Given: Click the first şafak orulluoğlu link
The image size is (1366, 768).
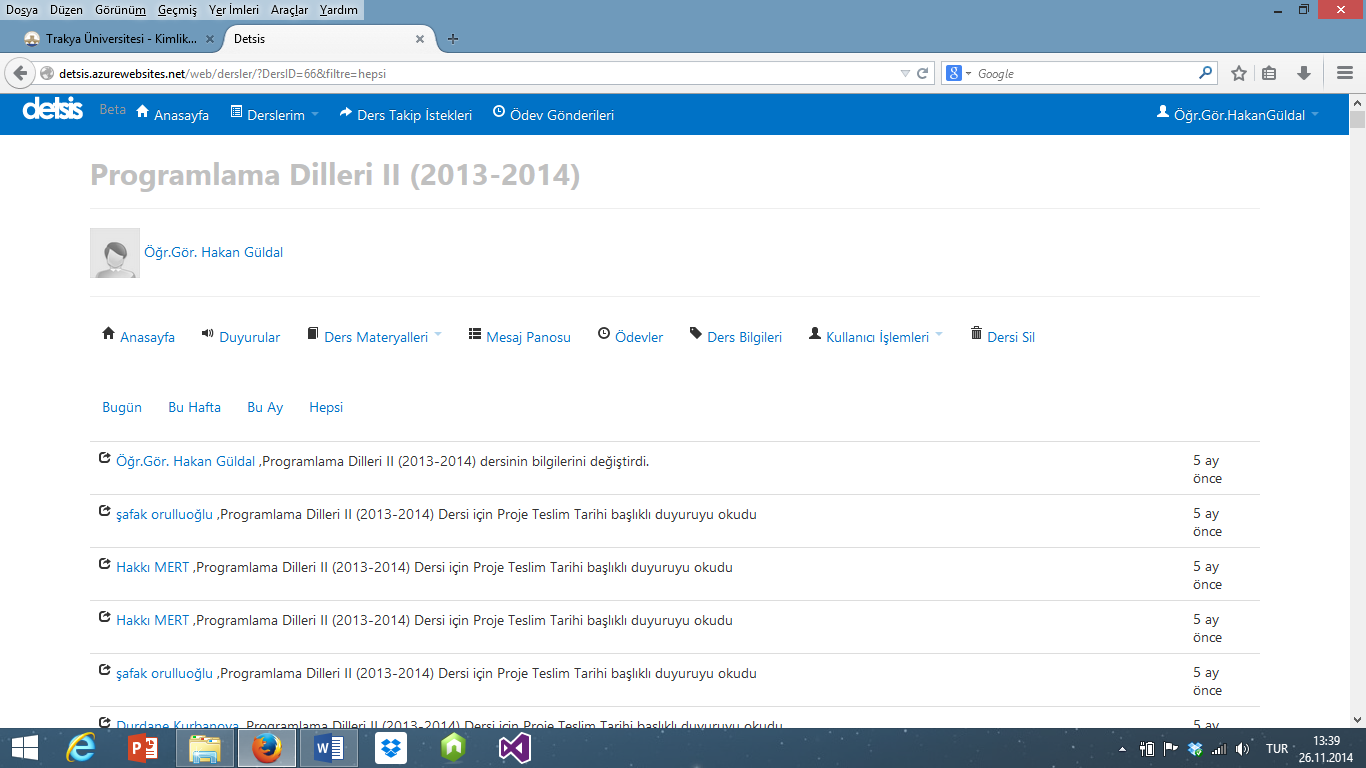Looking at the screenshot, I should [x=164, y=514].
